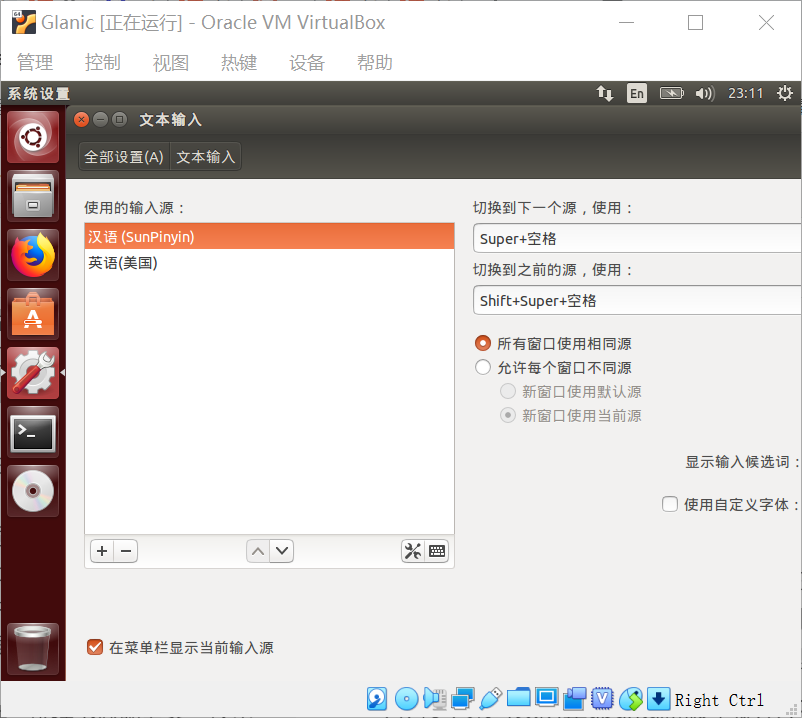The height and width of the screenshot is (718, 802).
Task: Open VirtualBox 控制 menu
Action: pos(103,62)
